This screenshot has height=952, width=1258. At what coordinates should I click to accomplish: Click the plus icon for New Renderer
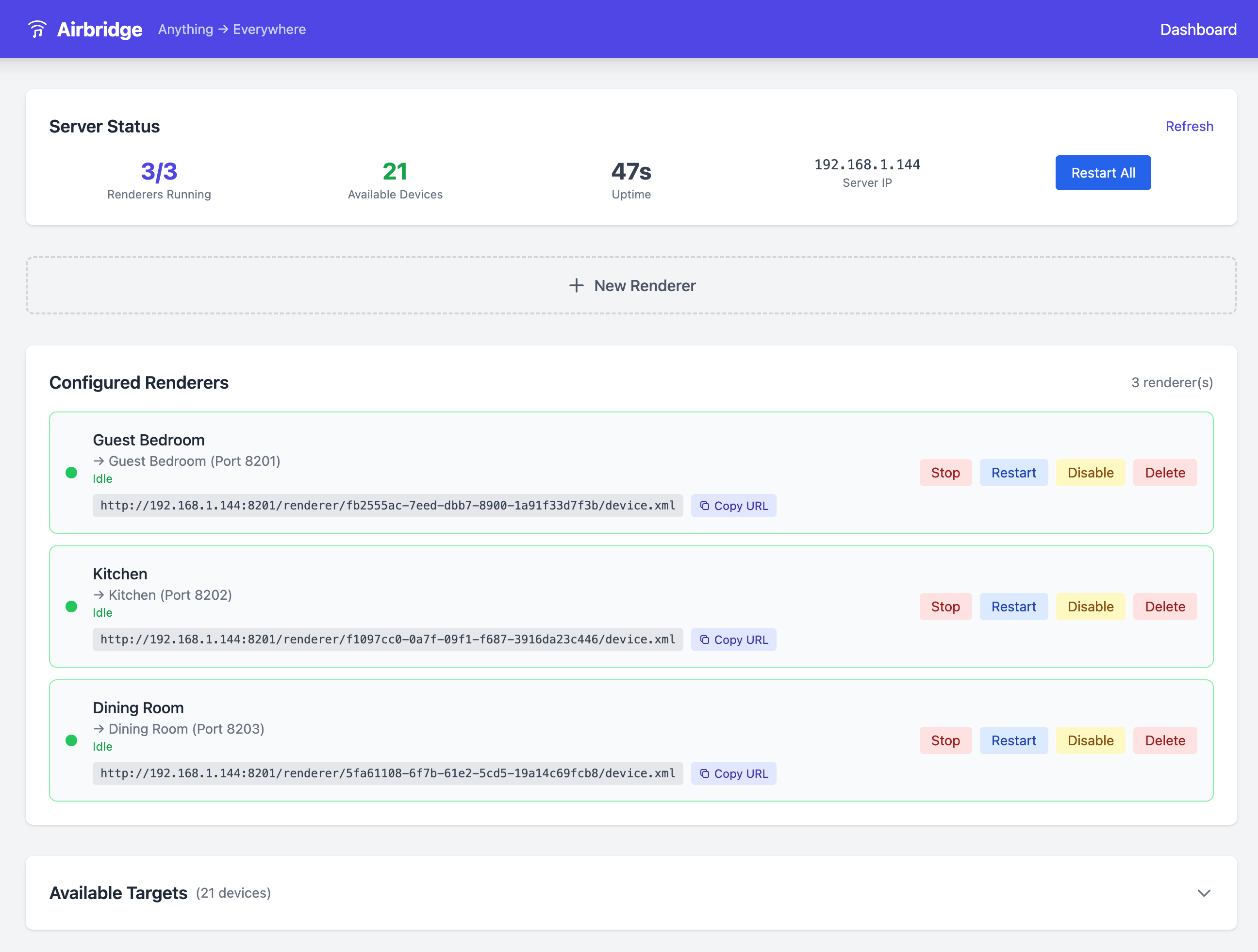coord(576,285)
